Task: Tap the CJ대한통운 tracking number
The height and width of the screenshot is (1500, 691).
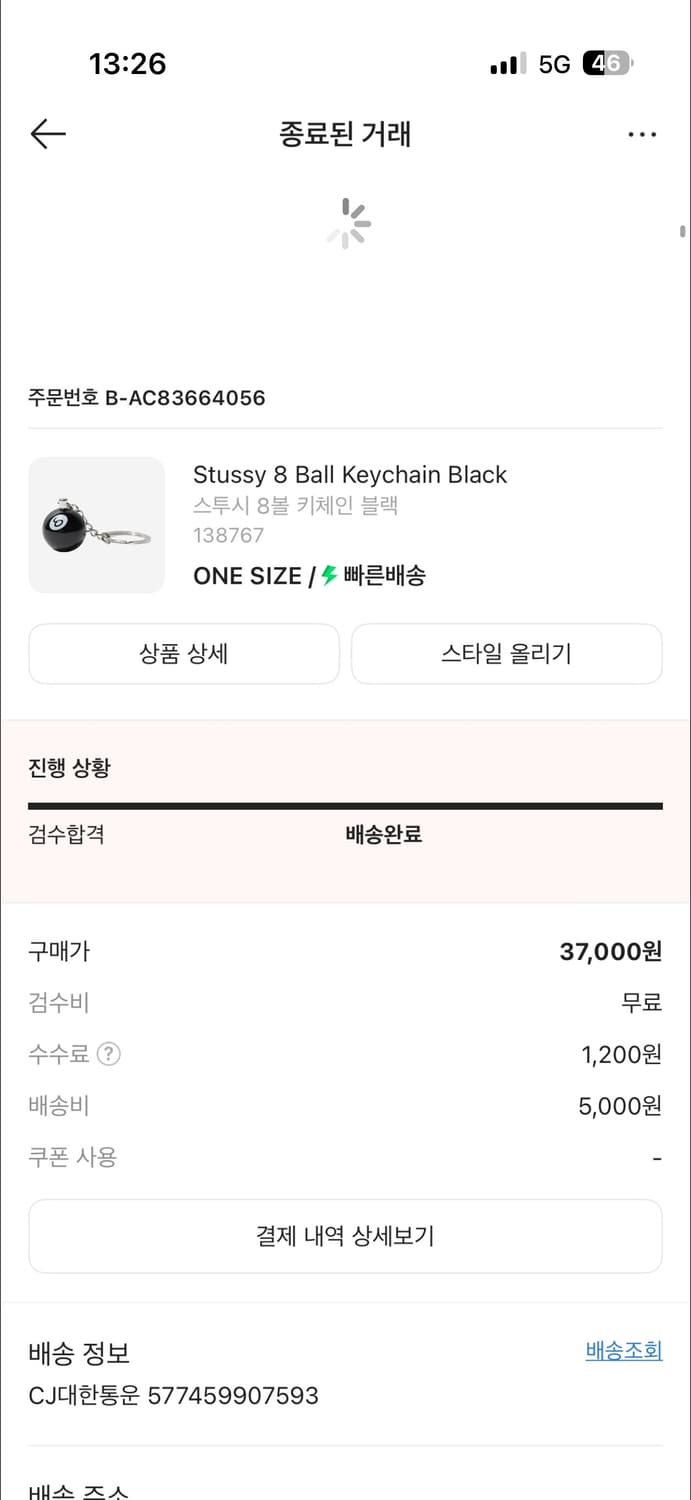Action: coord(173,1395)
